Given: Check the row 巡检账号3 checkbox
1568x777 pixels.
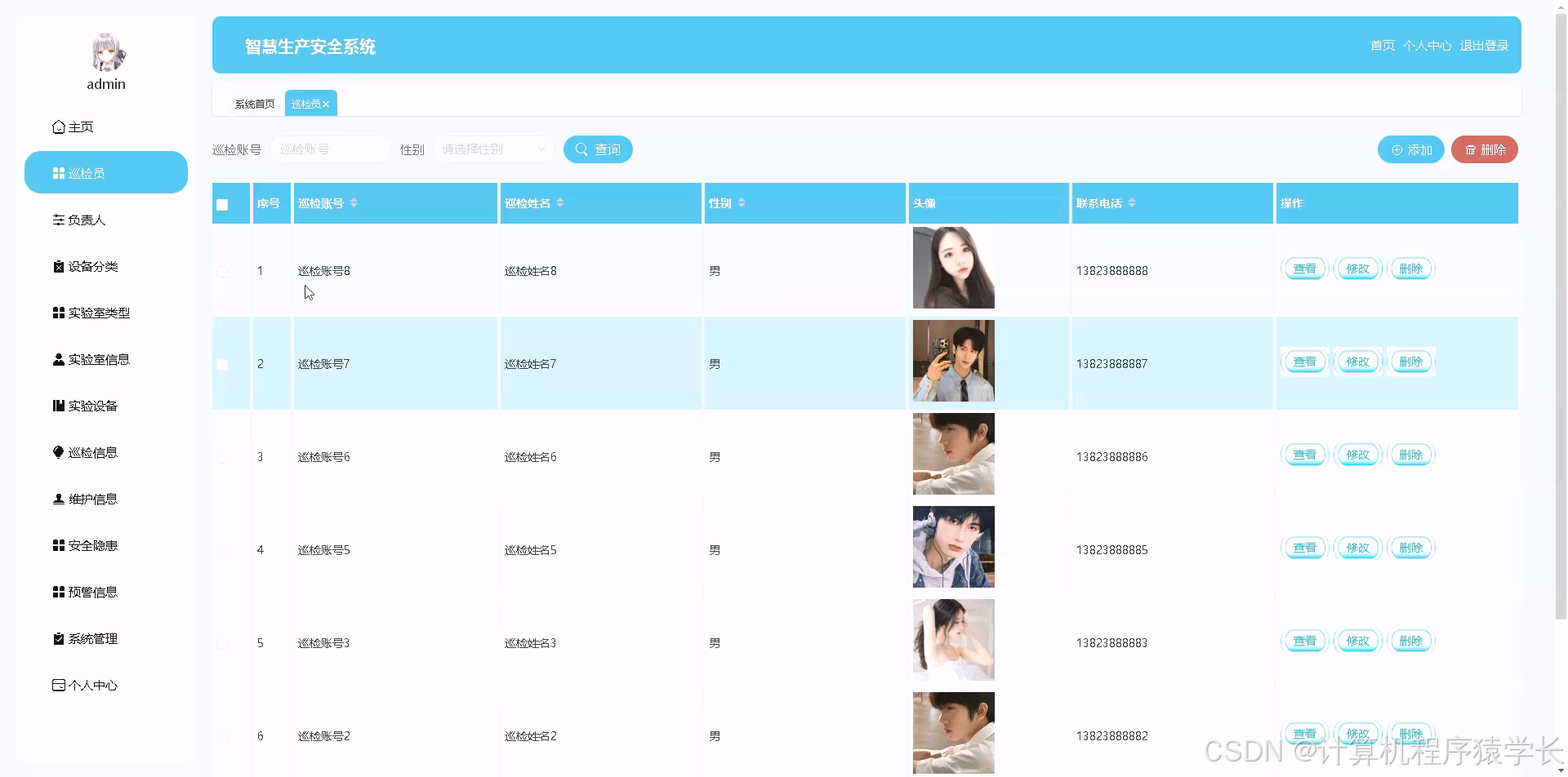Looking at the screenshot, I should (x=222, y=644).
